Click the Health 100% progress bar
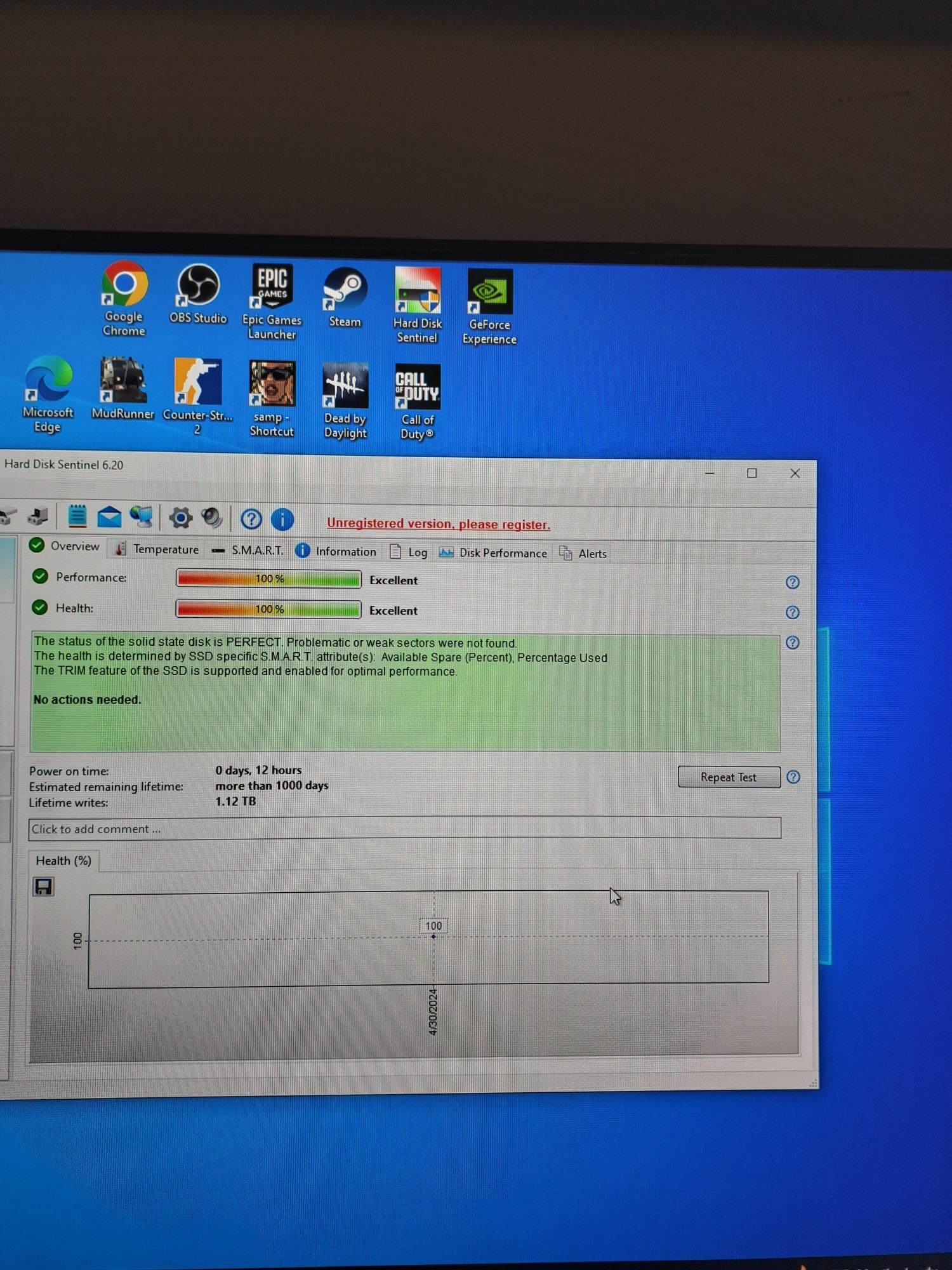This screenshot has width=952, height=1270. click(268, 610)
